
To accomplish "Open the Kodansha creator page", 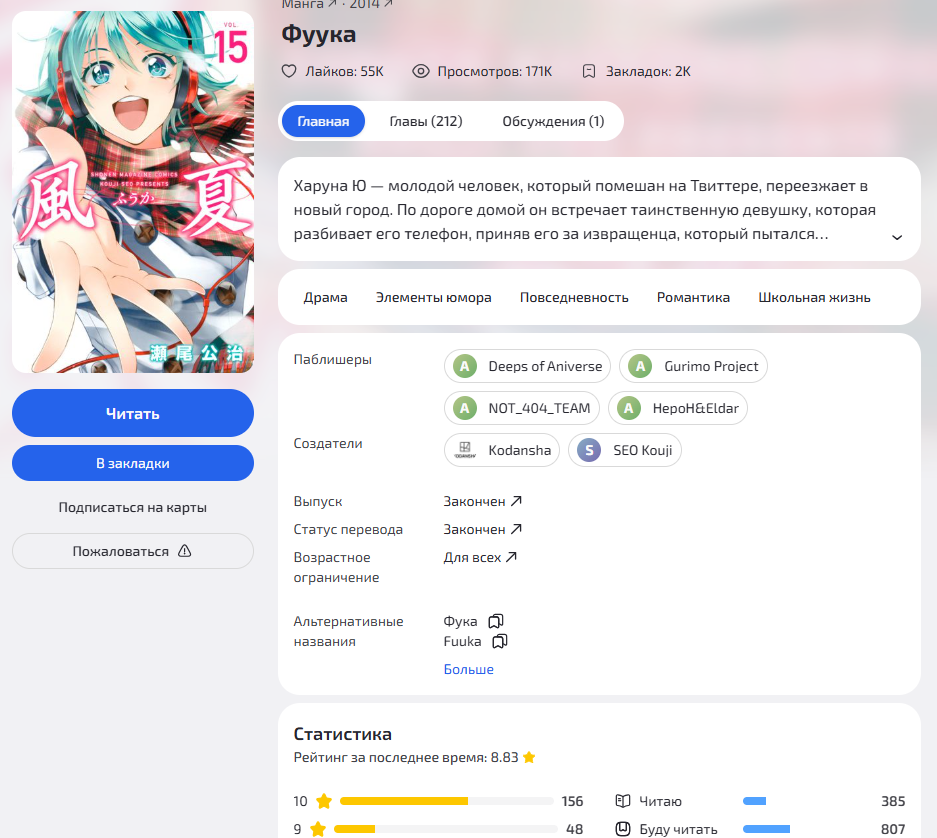I will (502, 450).
